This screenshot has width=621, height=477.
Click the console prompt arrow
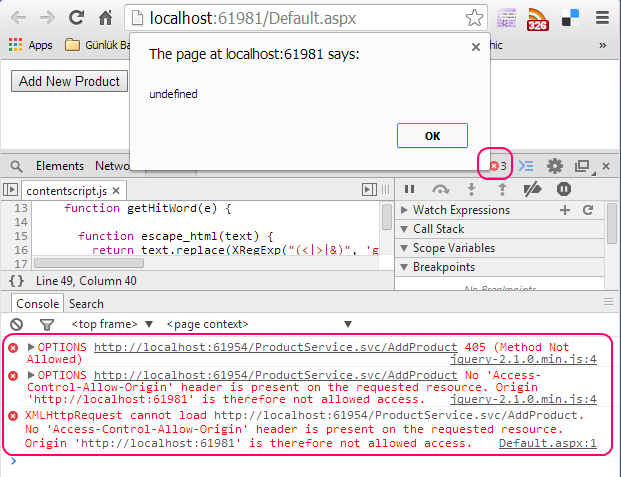tap(13, 461)
